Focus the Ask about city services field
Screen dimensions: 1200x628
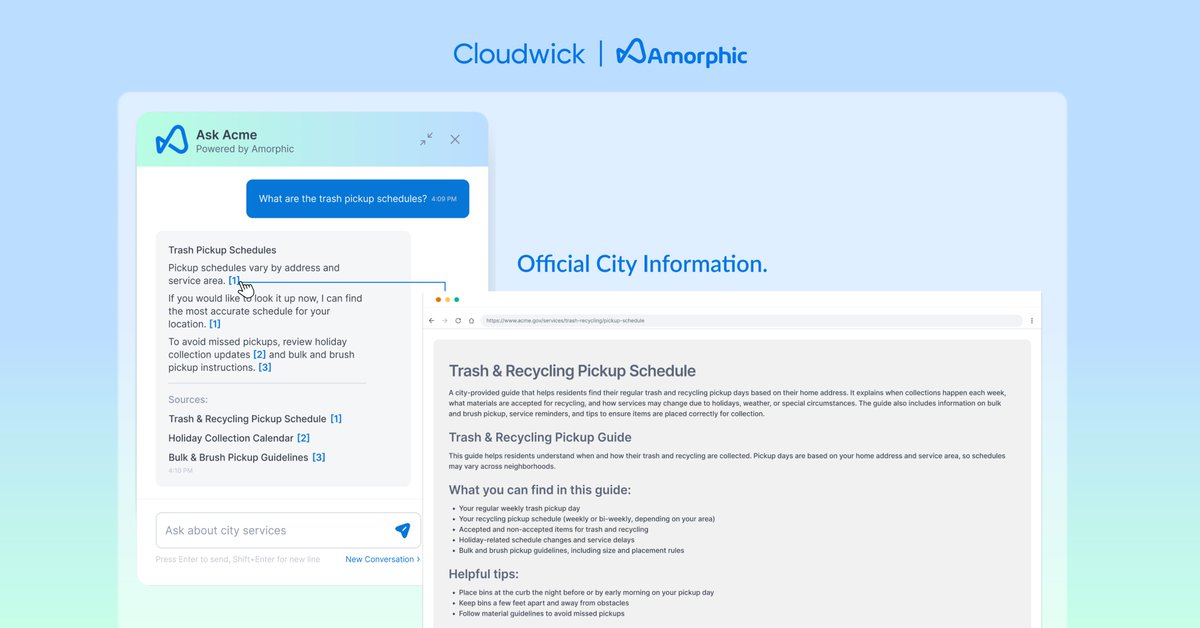point(288,530)
